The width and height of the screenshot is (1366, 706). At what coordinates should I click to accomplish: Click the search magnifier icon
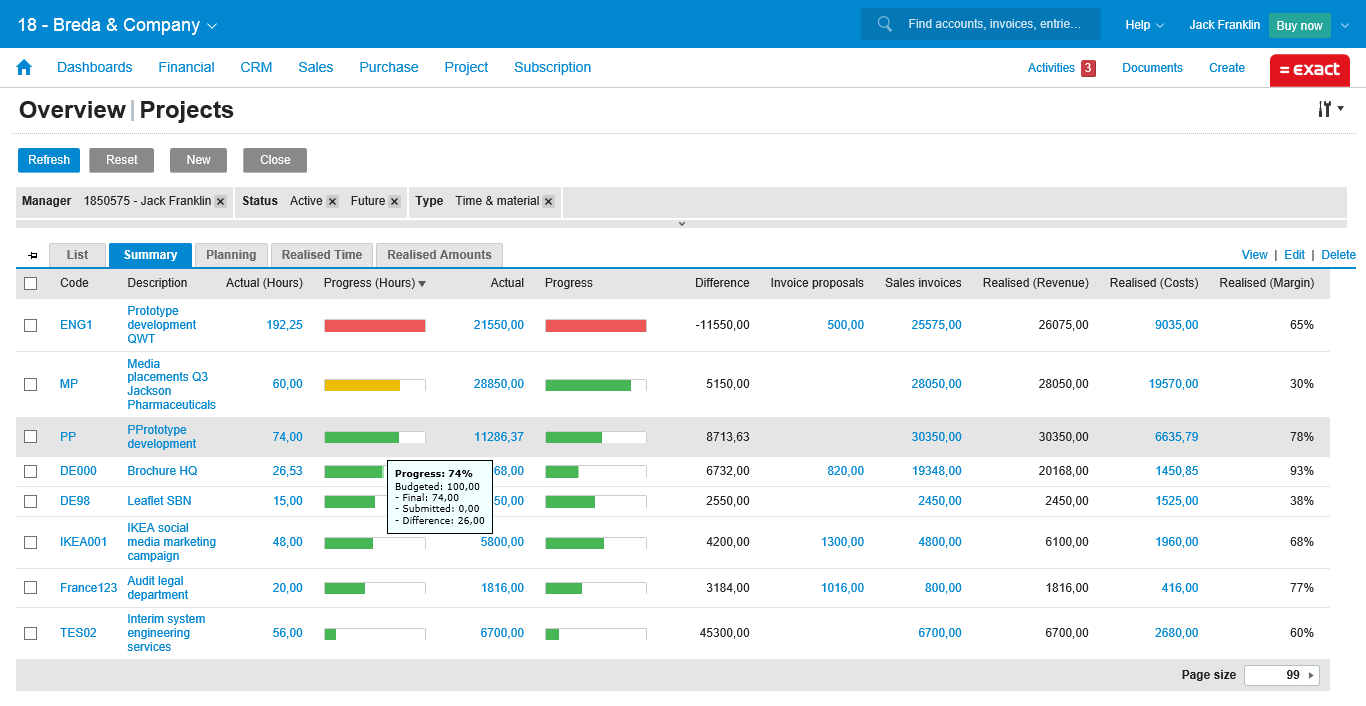(884, 24)
